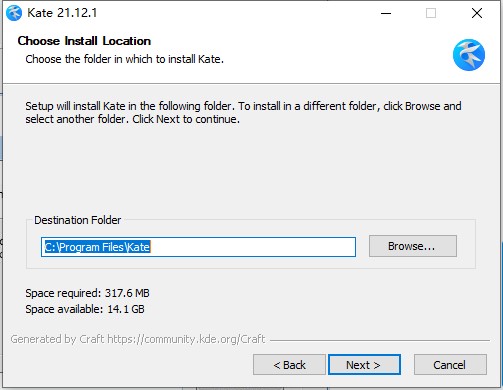The width and height of the screenshot is (503, 390).
Task: Click the separator line beside the Craft branding
Action: coord(380,340)
